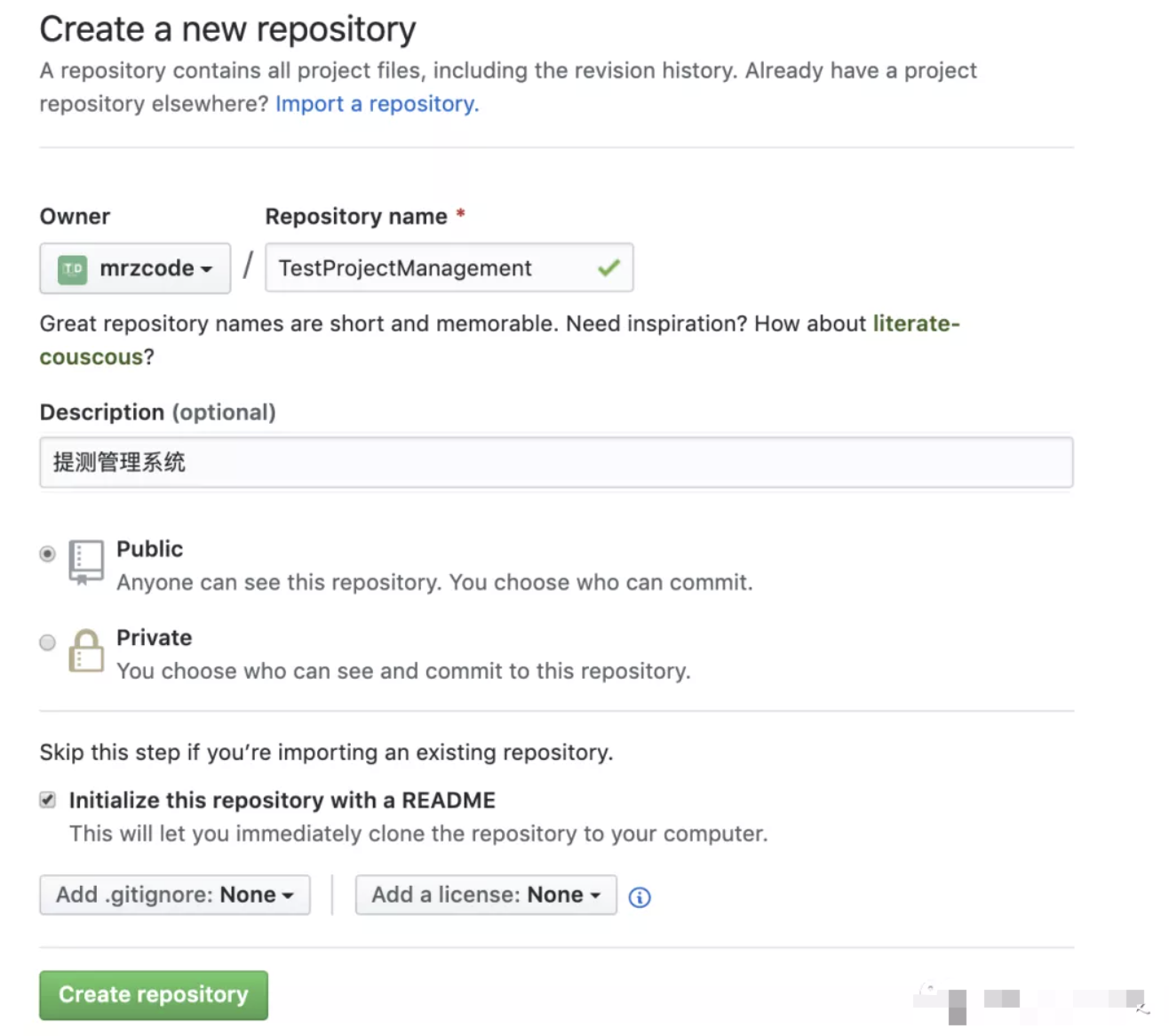Click the green checkmark in repository name field
Viewport: 1169px width, 1036px height.
(x=608, y=267)
